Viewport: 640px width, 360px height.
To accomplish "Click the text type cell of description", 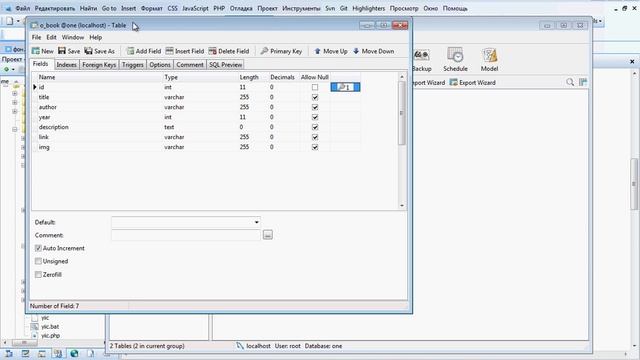I will coord(199,127).
